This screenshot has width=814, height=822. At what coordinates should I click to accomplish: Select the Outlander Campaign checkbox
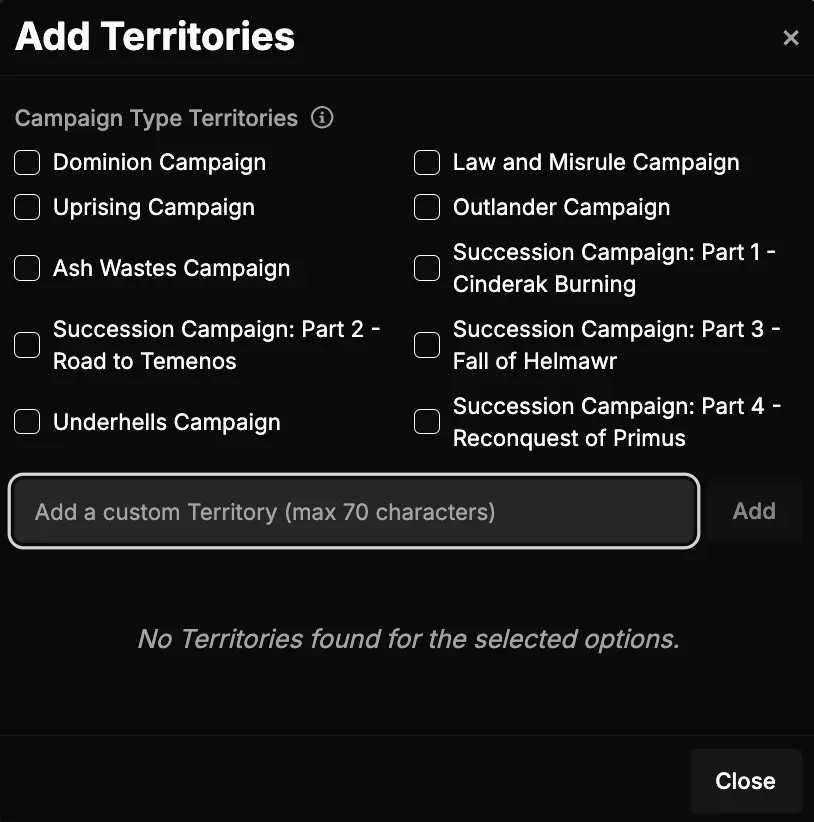427,207
